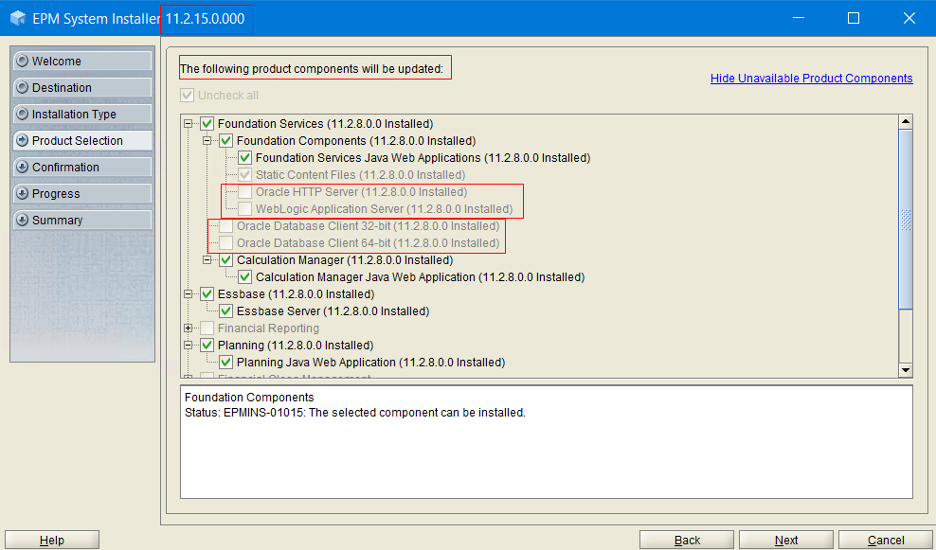Viewport: 936px width, 550px height.
Task: Click the Confirmation step down-arrow icon
Action: 22,167
